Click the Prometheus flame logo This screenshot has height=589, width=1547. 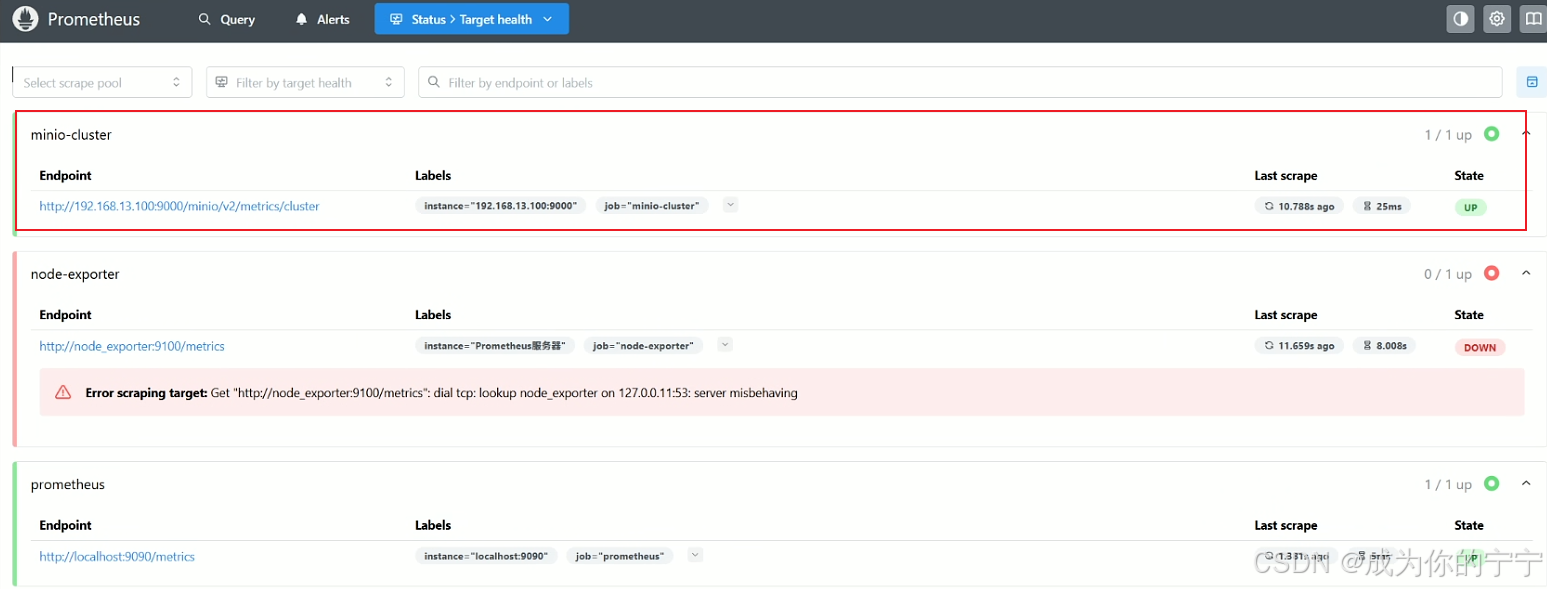[x=25, y=19]
